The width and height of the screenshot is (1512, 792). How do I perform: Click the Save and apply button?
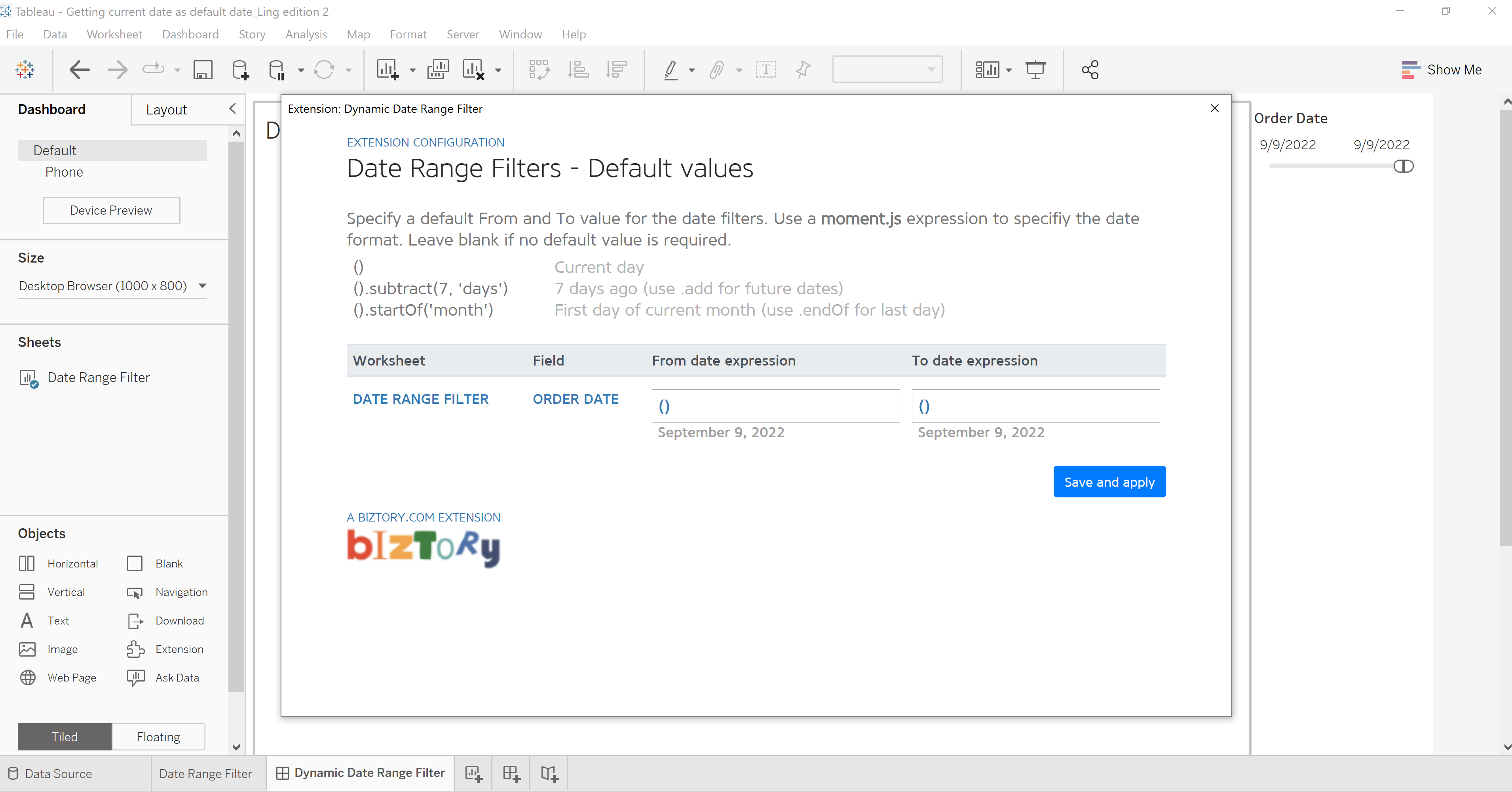coord(1109,482)
